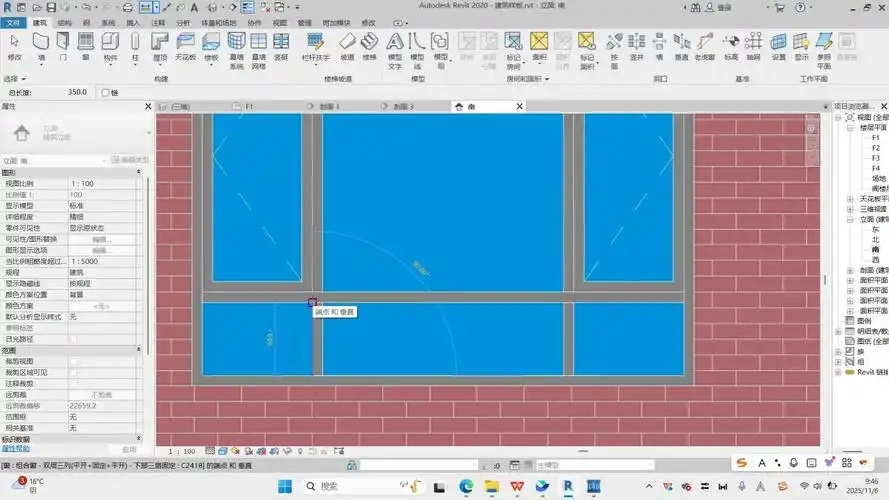Image resolution: width=889 pixels, height=500 pixels.
Task: Switch to the 结构 ribbon tab
Action: tap(65, 23)
